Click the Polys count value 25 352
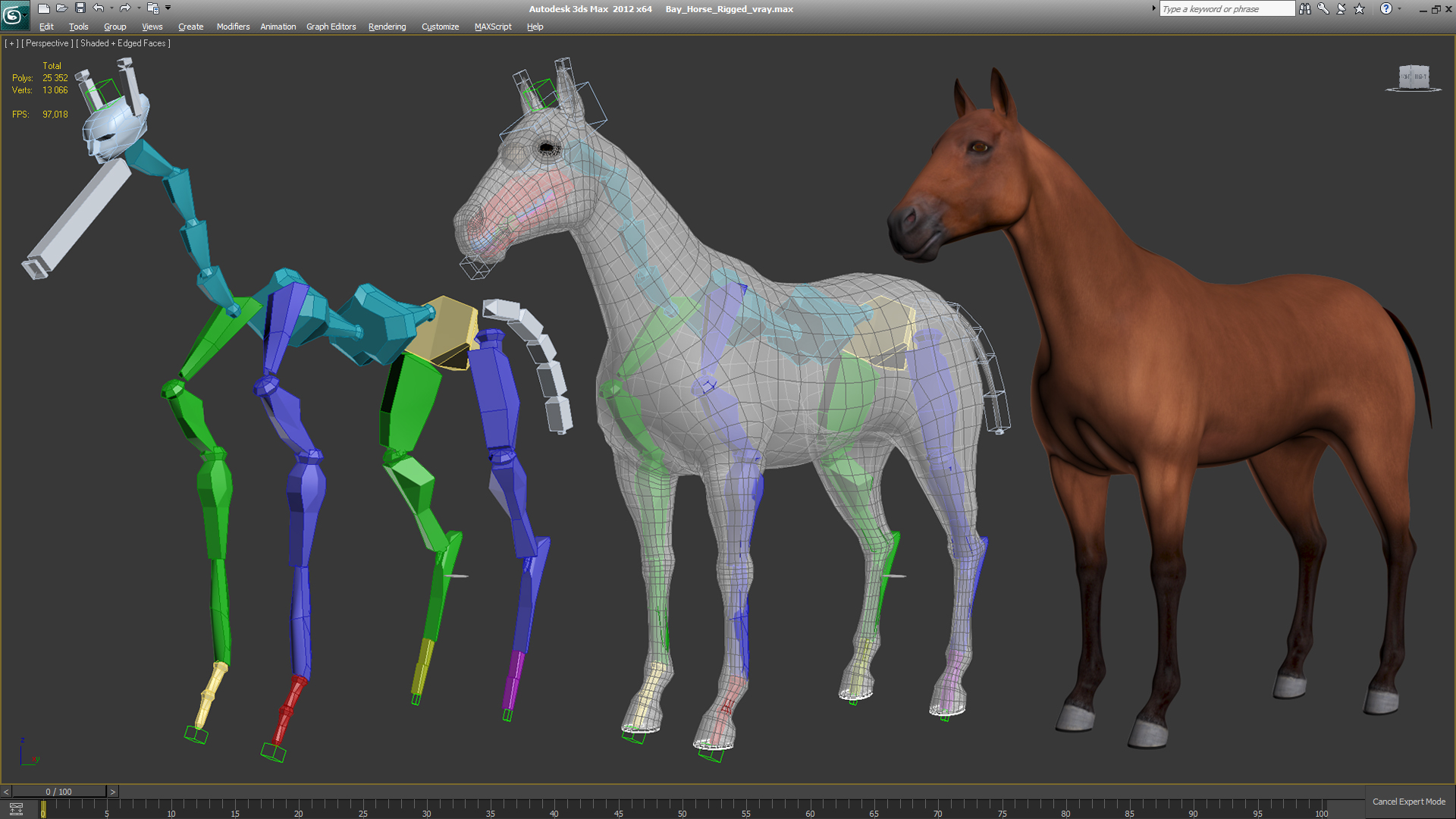This screenshot has width=1456, height=819. 55,78
